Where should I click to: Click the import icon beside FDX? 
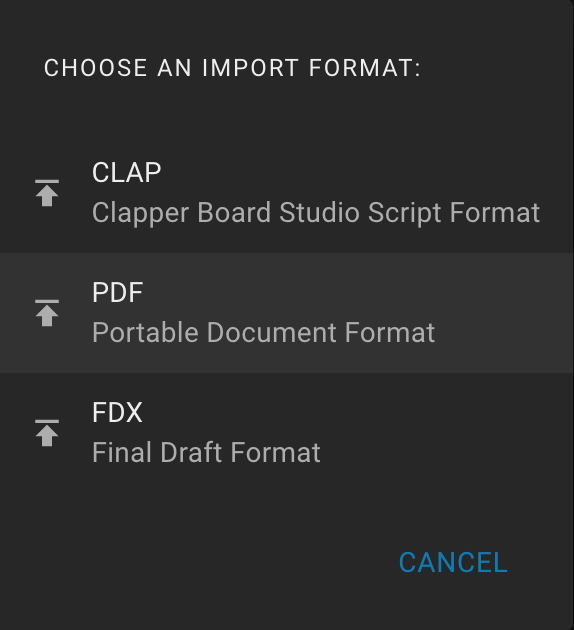point(47,433)
